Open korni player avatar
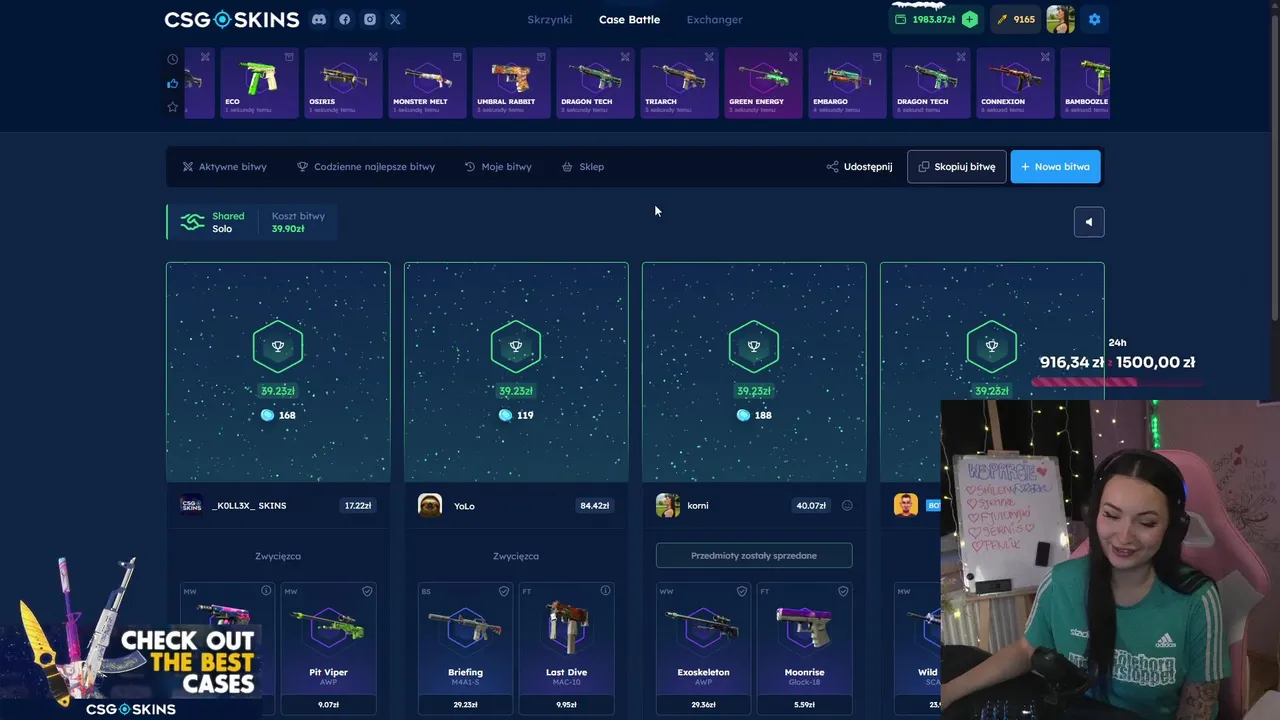 (668, 505)
